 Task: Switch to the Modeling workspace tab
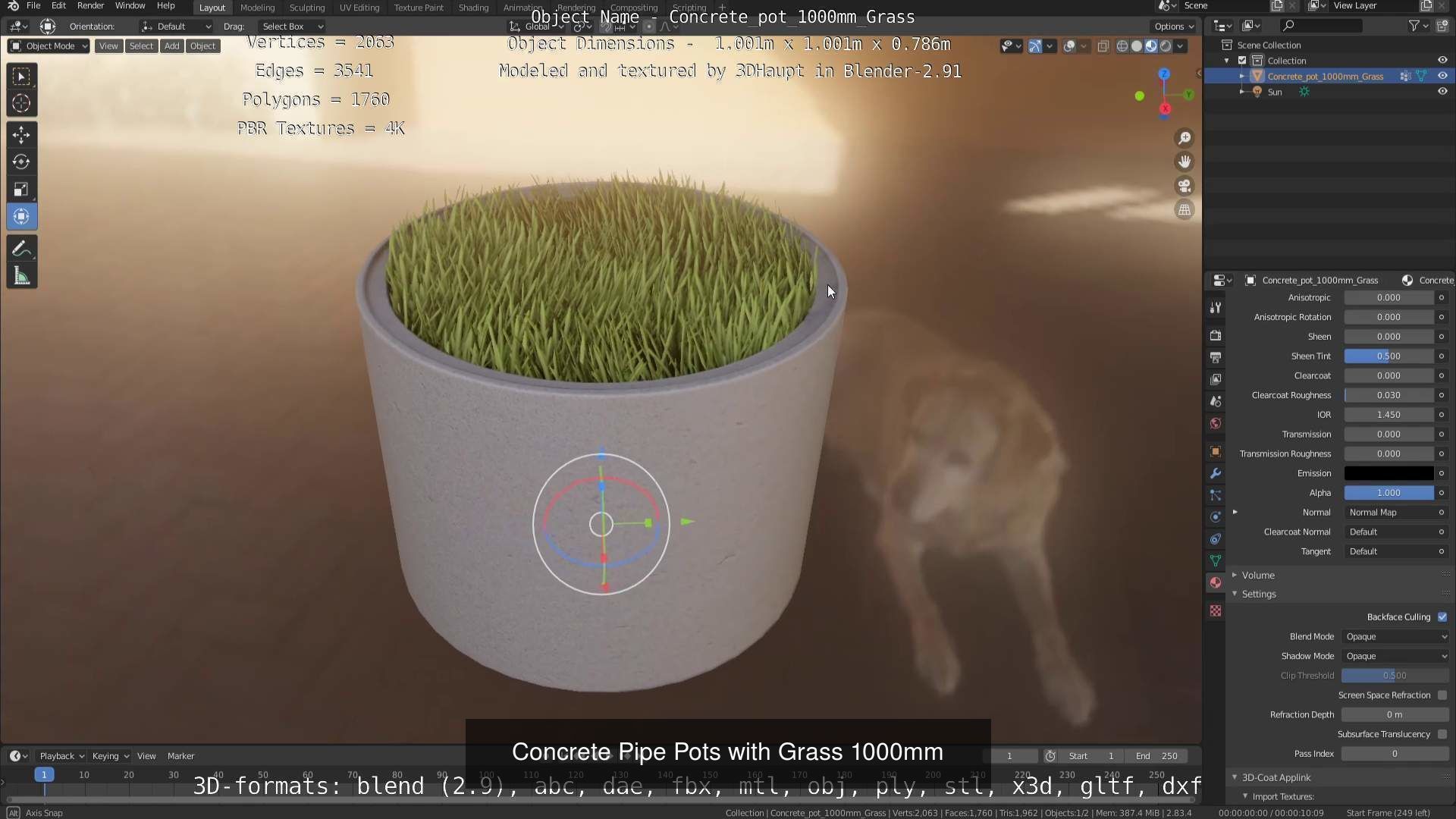pos(257,8)
